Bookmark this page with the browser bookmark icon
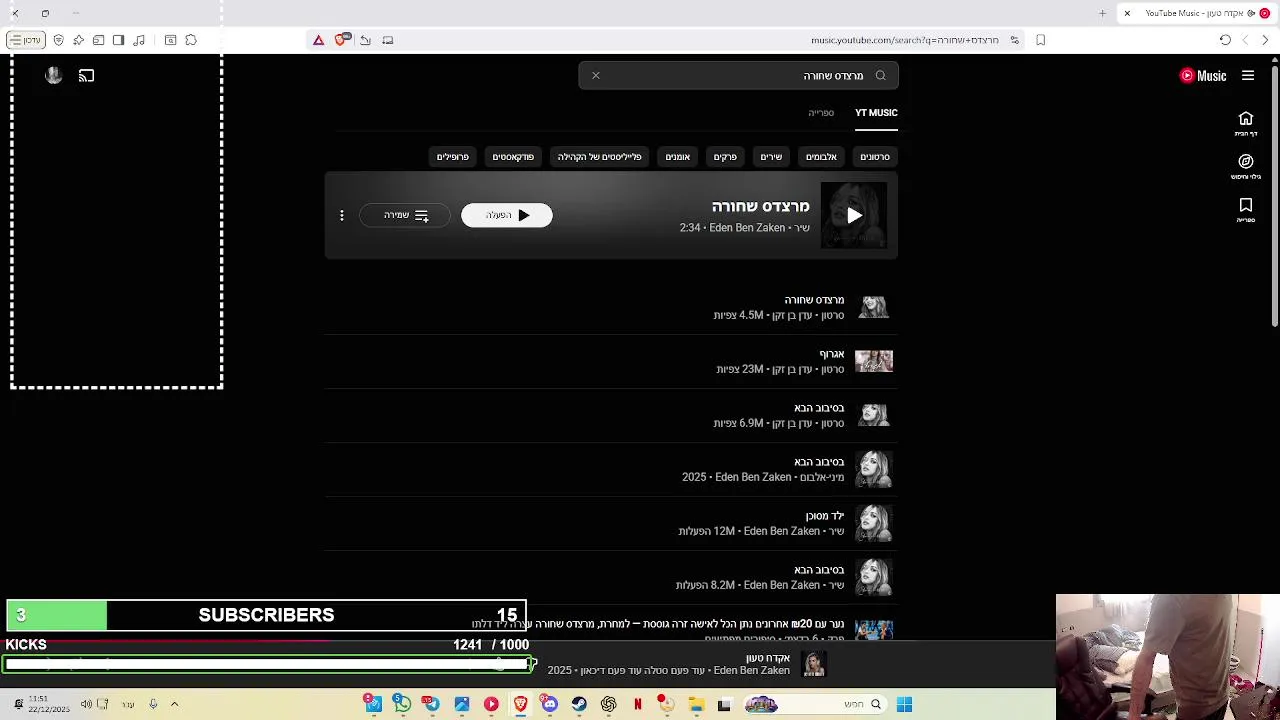The width and height of the screenshot is (1280, 720). pos(1041,40)
